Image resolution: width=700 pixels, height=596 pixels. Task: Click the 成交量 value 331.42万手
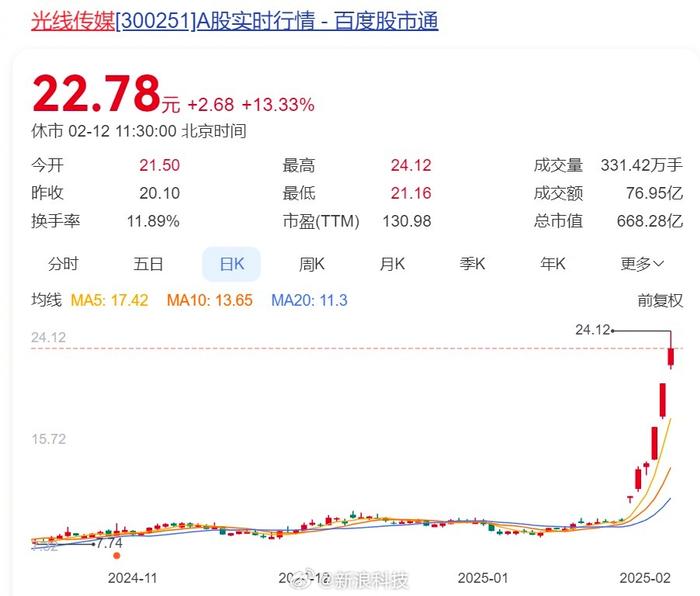coord(642,165)
